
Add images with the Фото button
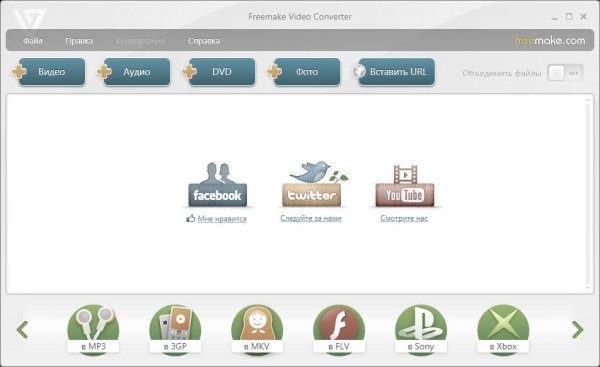click(307, 72)
